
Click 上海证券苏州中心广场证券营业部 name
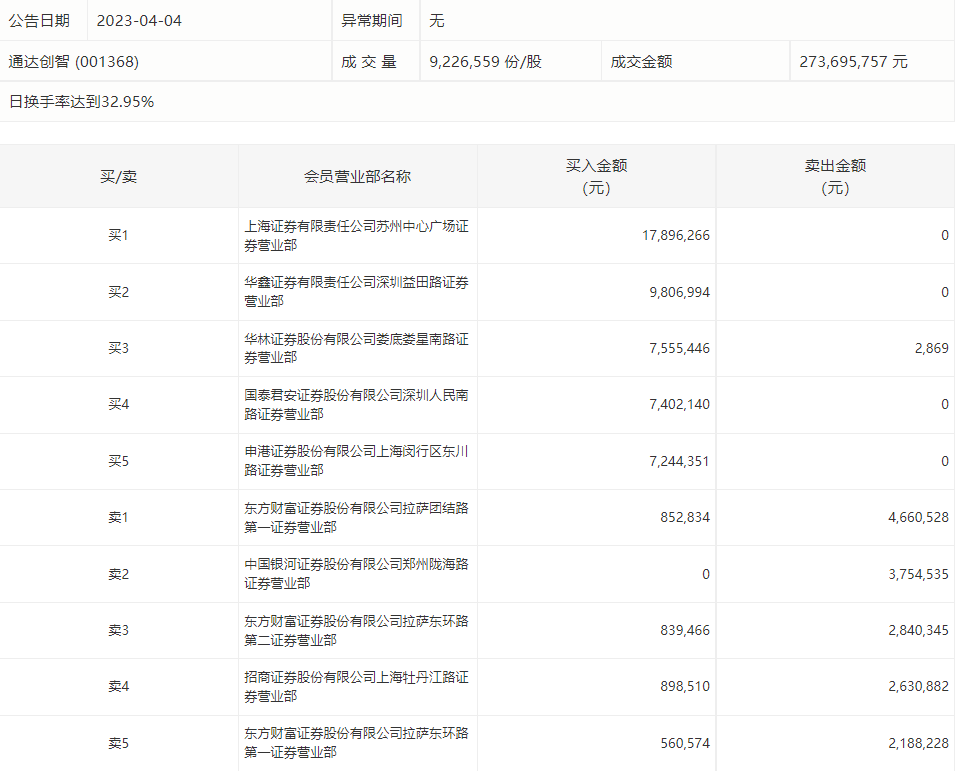[356, 236]
